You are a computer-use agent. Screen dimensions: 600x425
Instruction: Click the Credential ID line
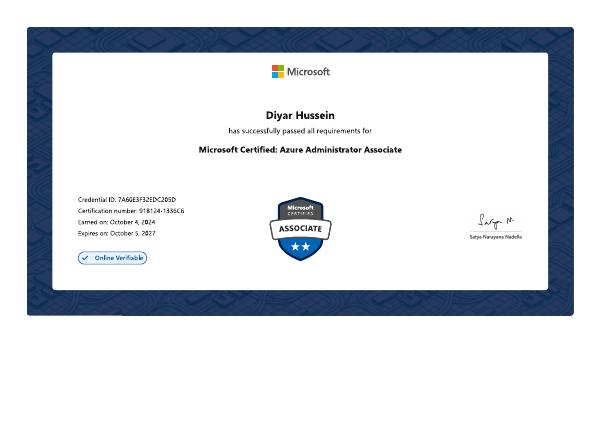[127, 200]
